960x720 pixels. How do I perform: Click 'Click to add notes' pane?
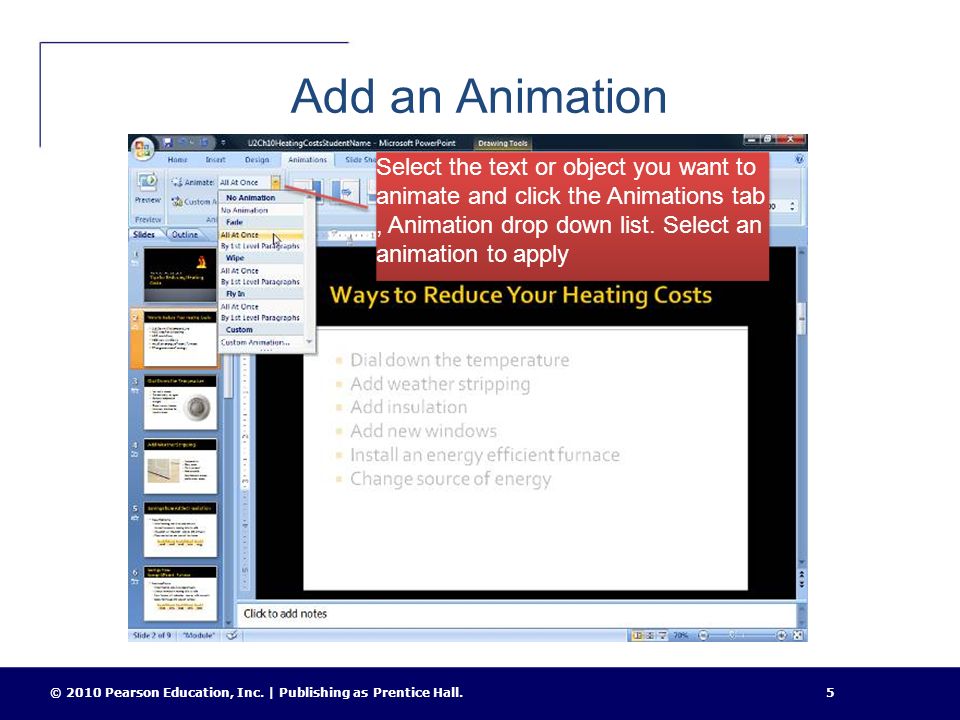(517, 613)
